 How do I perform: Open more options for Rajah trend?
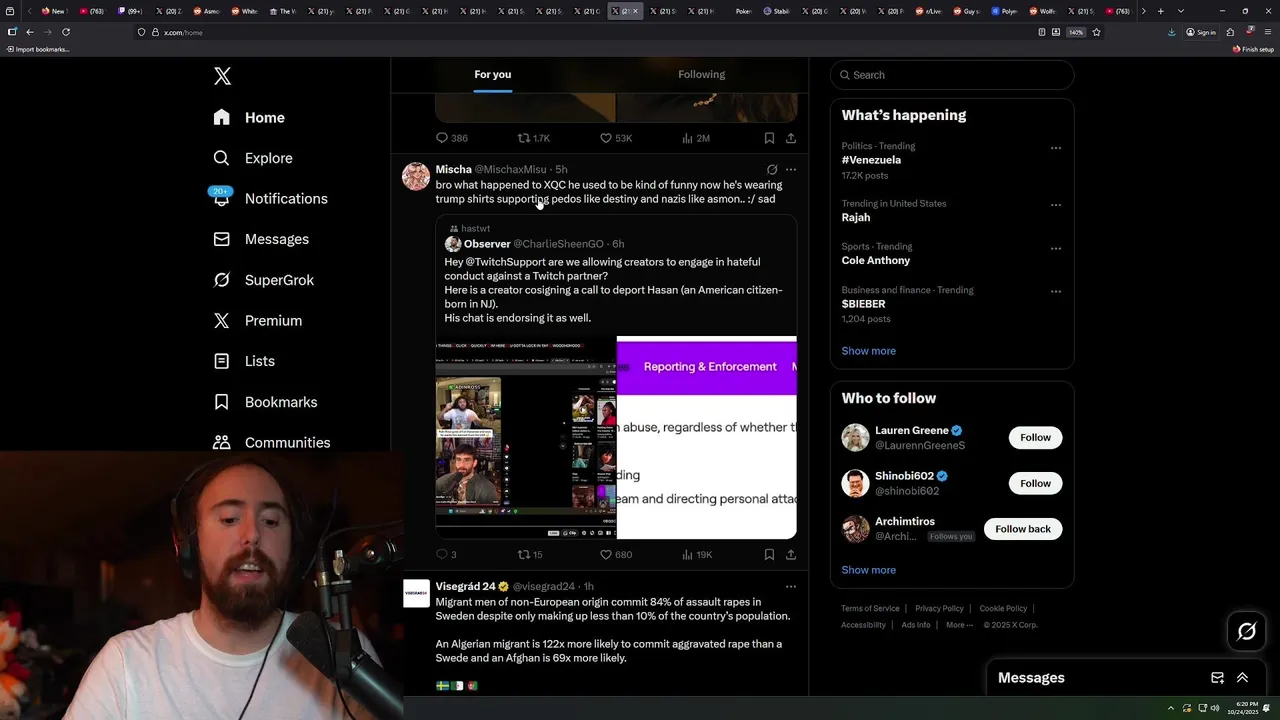pos(1056,205)
